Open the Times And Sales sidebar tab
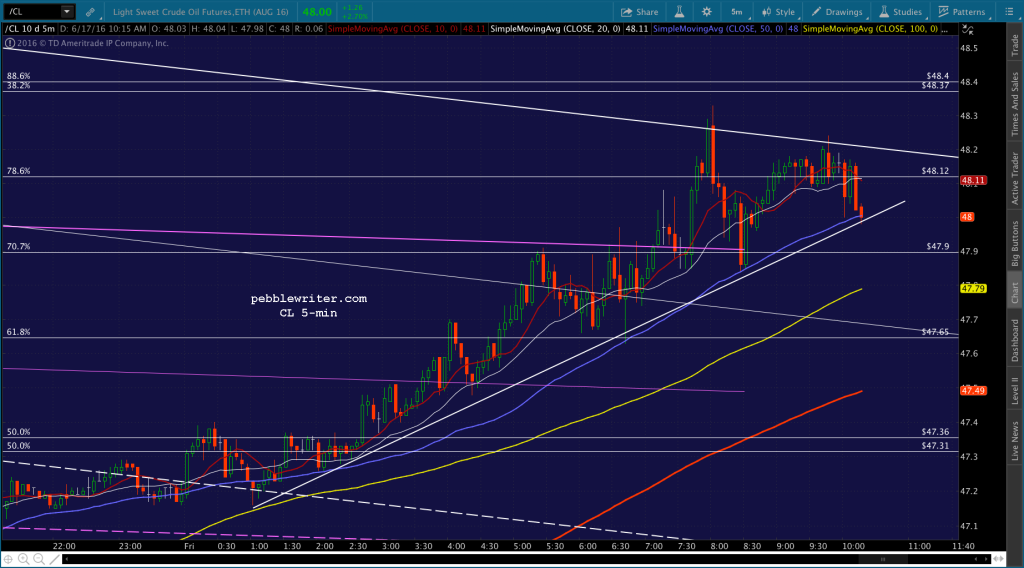The height and width of the screenshot is (568, 1024). point(1015,104)
